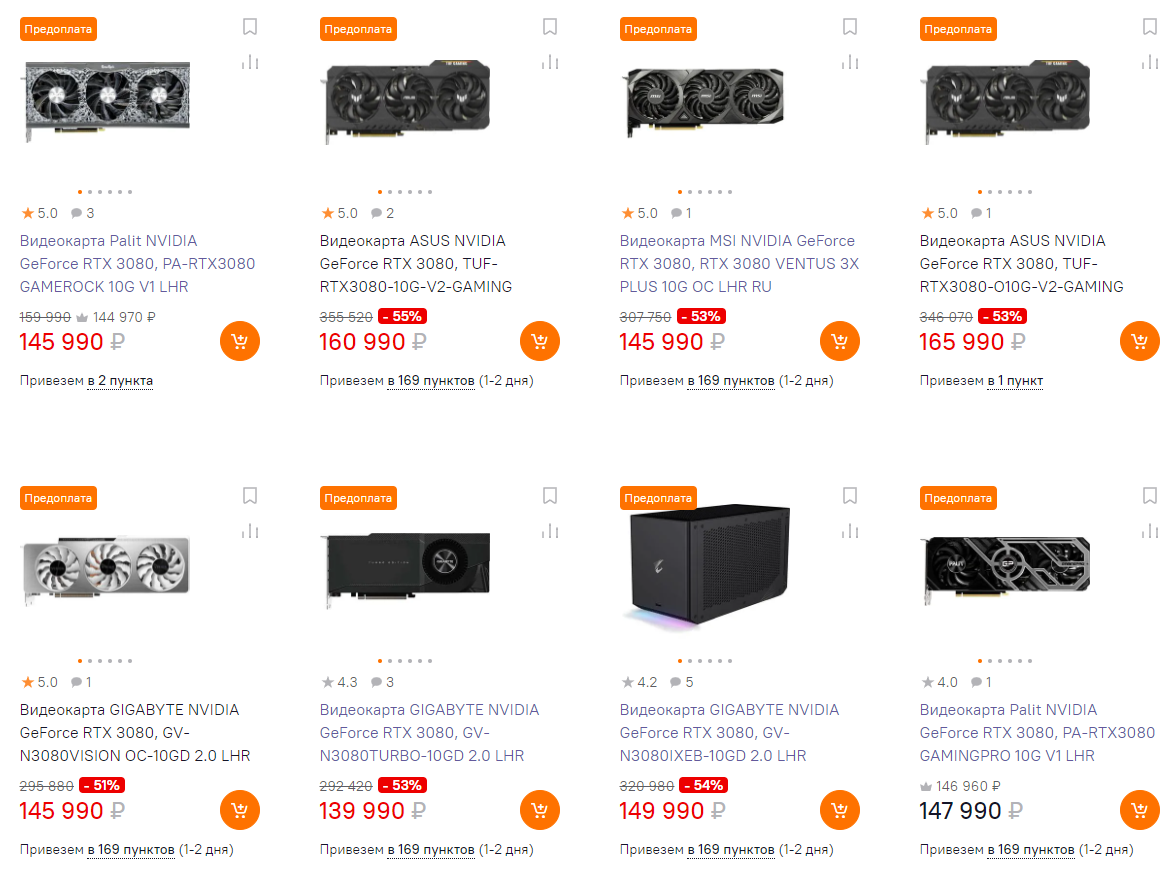Add GIGABYTE N3080IXEB box to cart
1160x871 pixels.
pos(839,810)
